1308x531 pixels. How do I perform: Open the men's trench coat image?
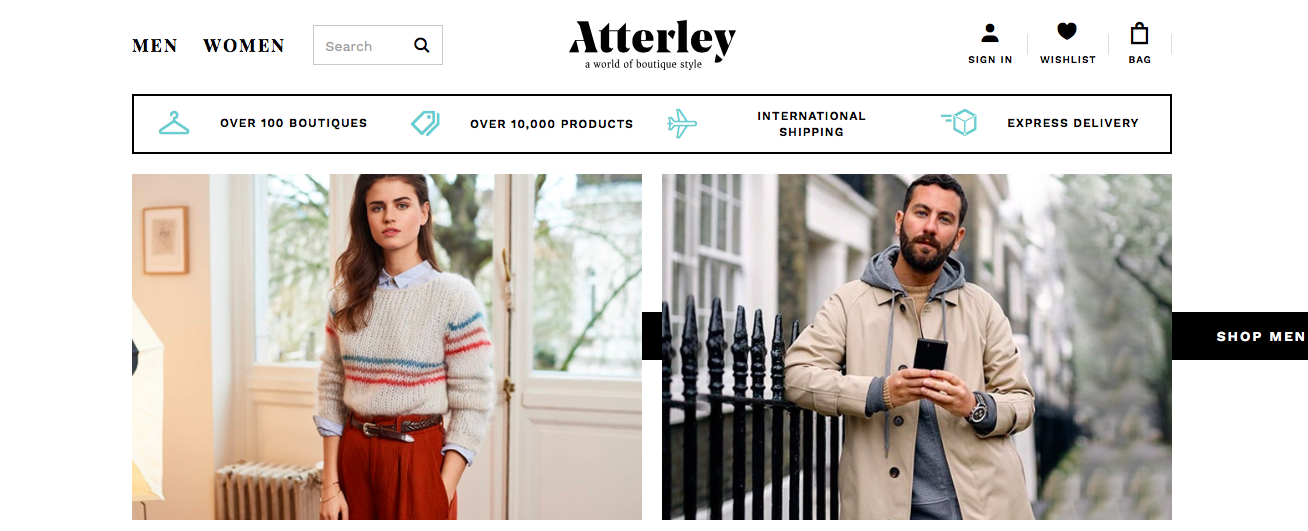click(917, 347)
